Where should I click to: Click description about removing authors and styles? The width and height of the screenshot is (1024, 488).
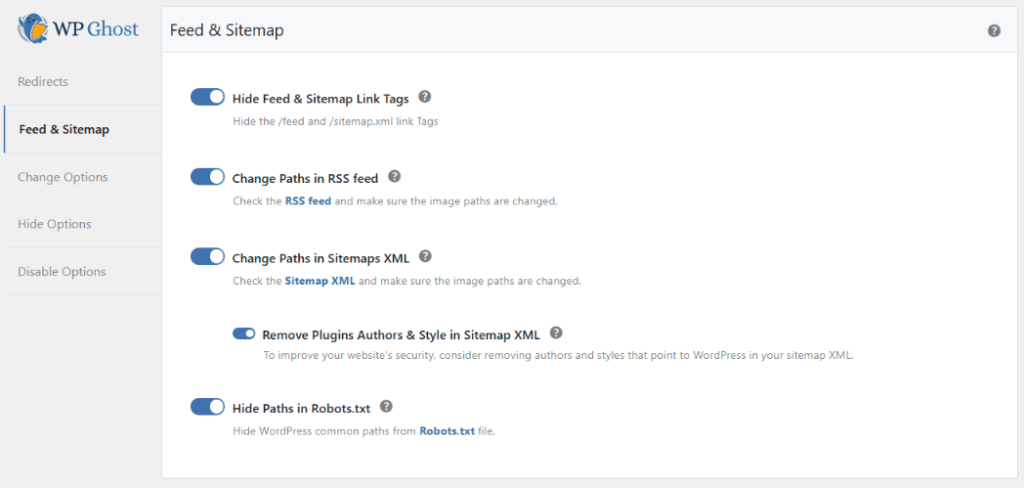click(558, 356)
